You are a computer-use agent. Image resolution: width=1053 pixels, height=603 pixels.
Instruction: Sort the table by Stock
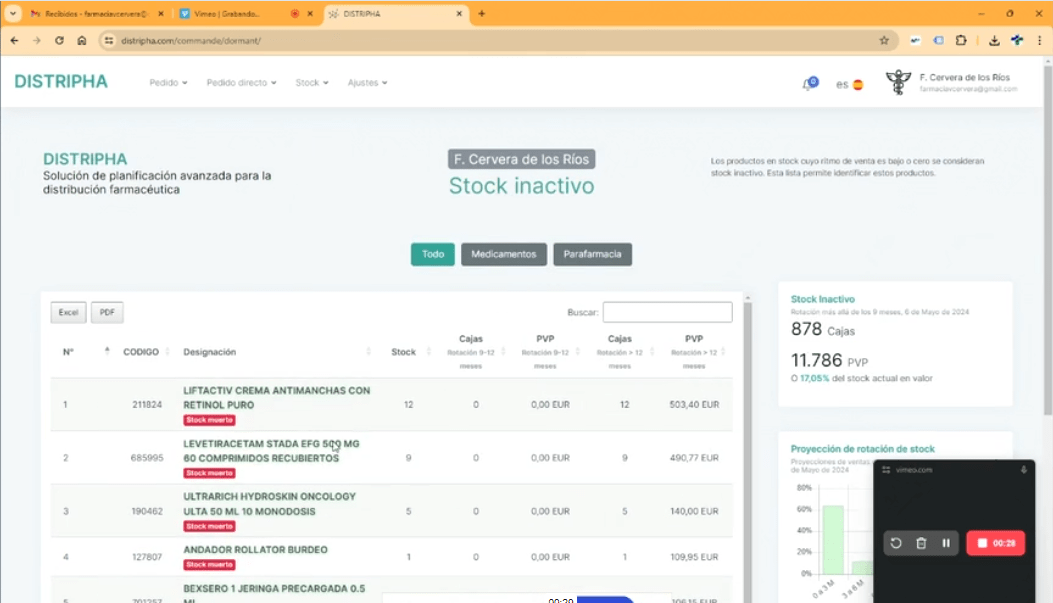(410, 352)
